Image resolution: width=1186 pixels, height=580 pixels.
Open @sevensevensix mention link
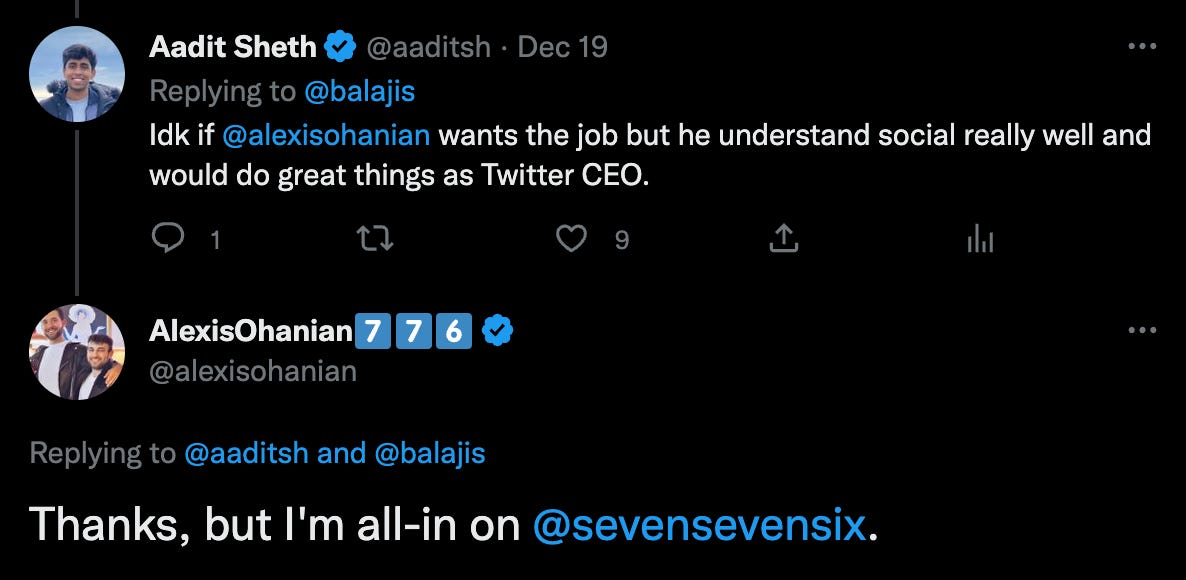point(700,524)
